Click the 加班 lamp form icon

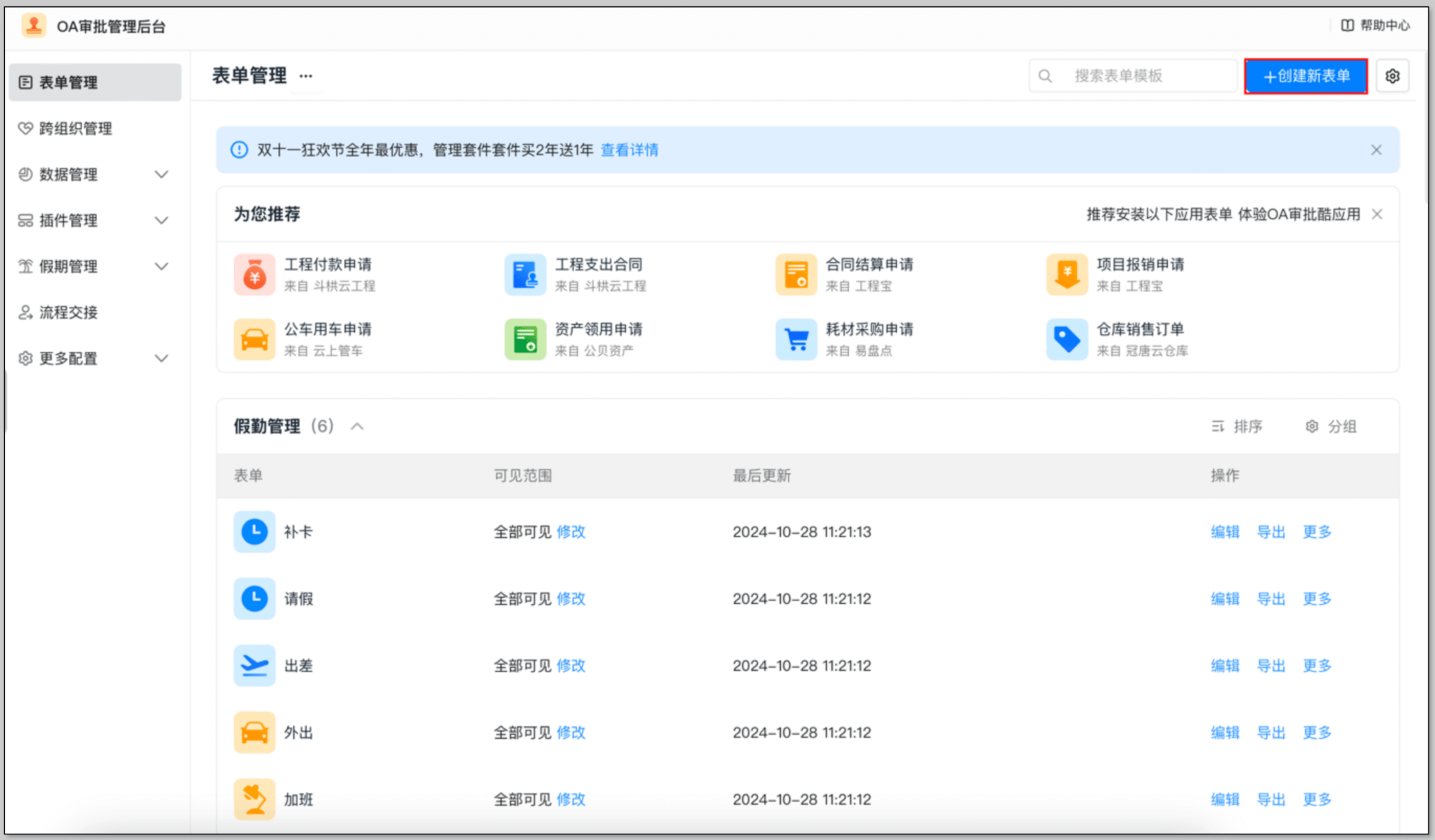coord(254,799)
